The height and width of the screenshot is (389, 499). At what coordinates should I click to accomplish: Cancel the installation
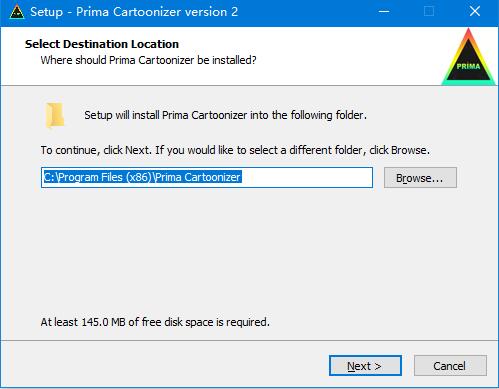[450, 366]
